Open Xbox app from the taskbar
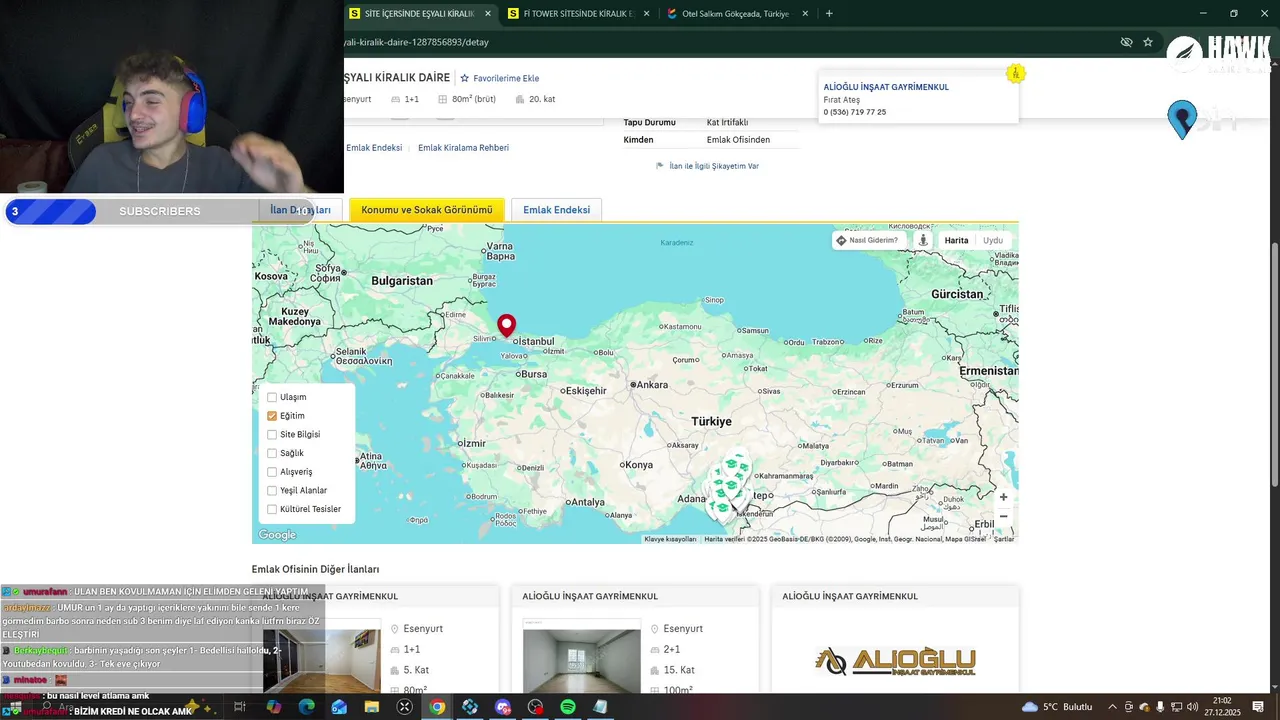The height and width of the screenshot is (720, 1280). [x=404, y=707]
